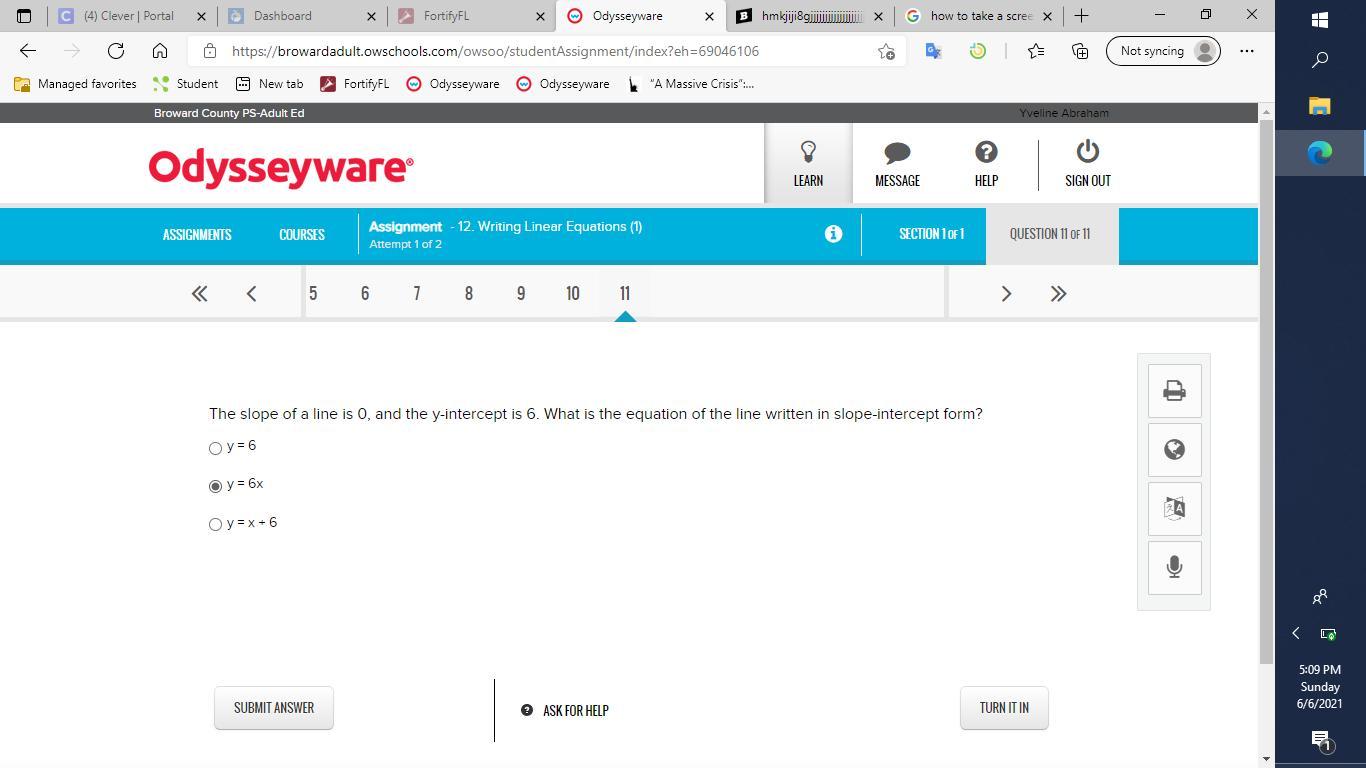Open the 'A Massive Crisis' bookmark
This screenshot has width=1366, height=768.
coord(691,84)
